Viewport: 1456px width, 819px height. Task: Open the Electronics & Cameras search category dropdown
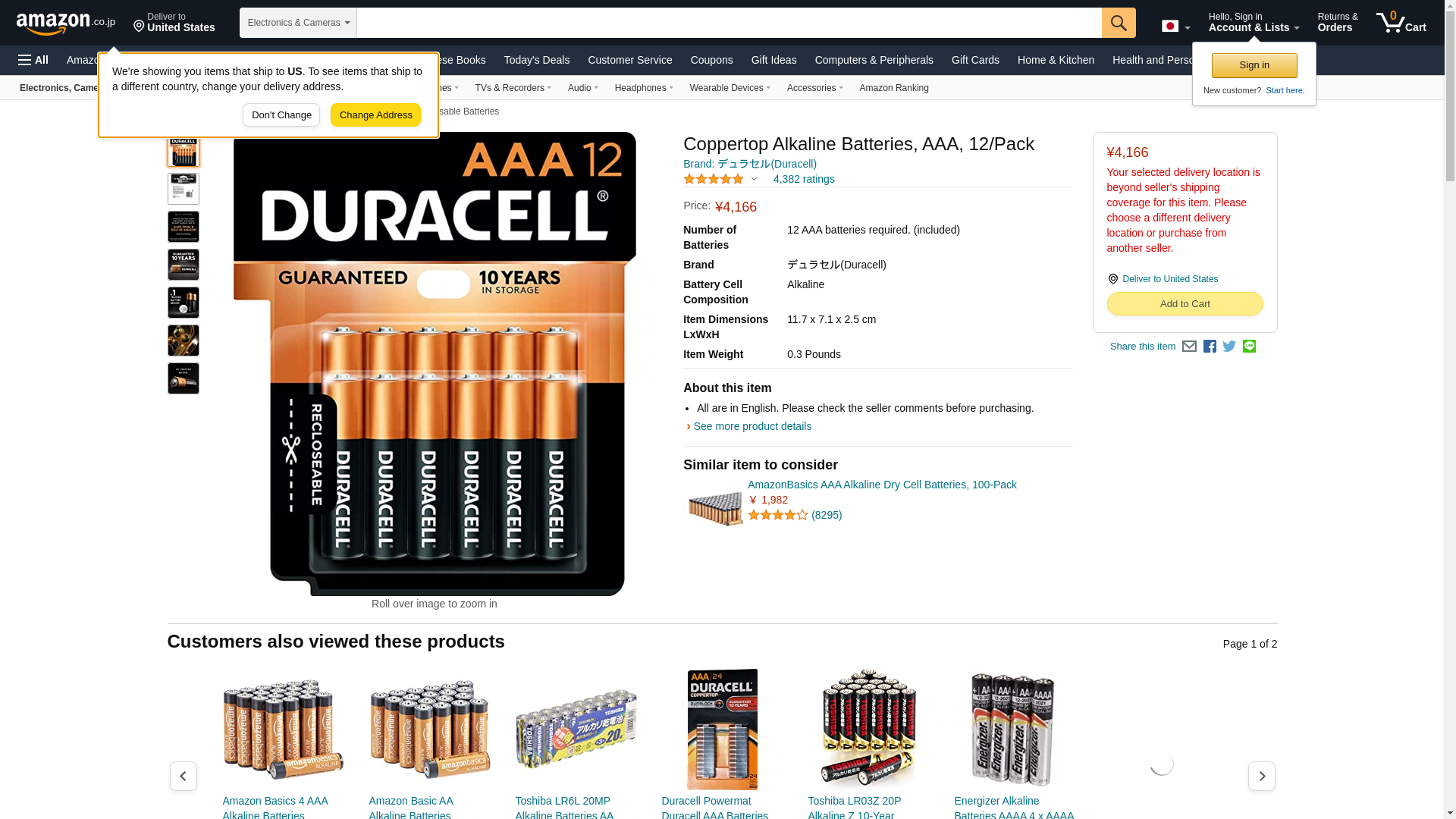(298, 23)
